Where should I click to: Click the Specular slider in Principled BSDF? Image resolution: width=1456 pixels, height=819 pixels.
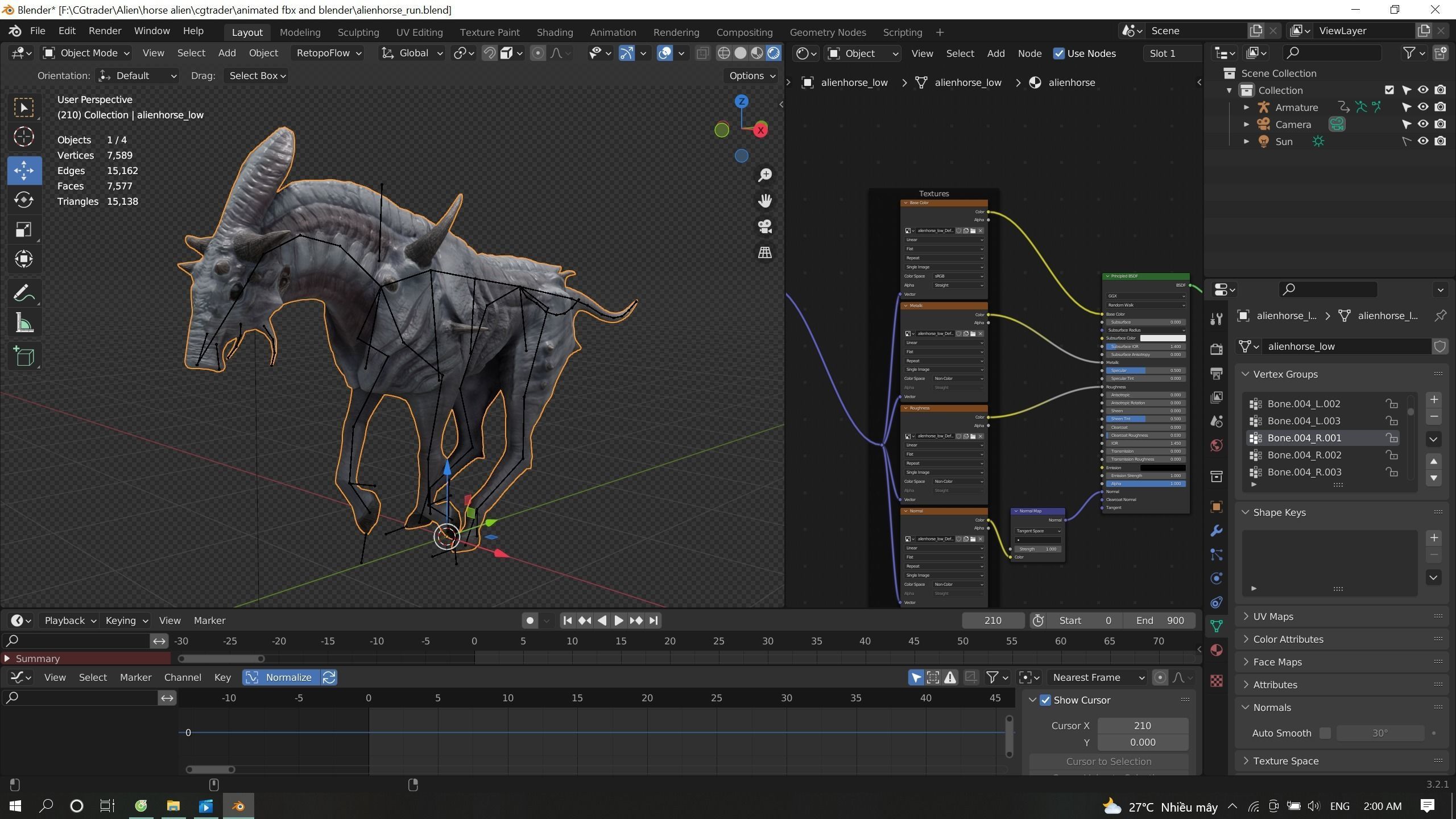1145,370
